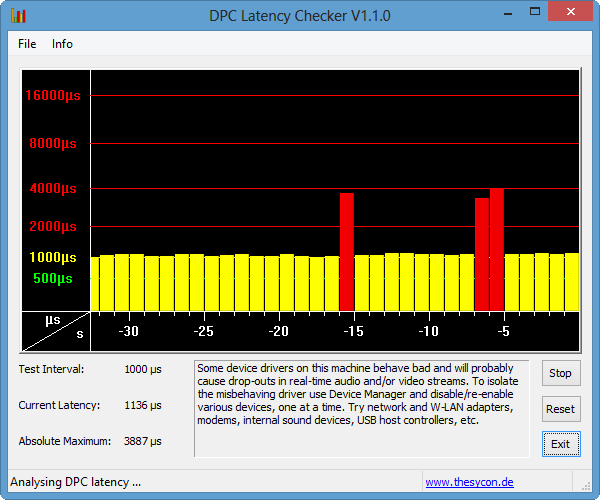Viewport: 600px width, 500px height.
Task: Click the 2000µs axis label
Action: click(53, 226)
